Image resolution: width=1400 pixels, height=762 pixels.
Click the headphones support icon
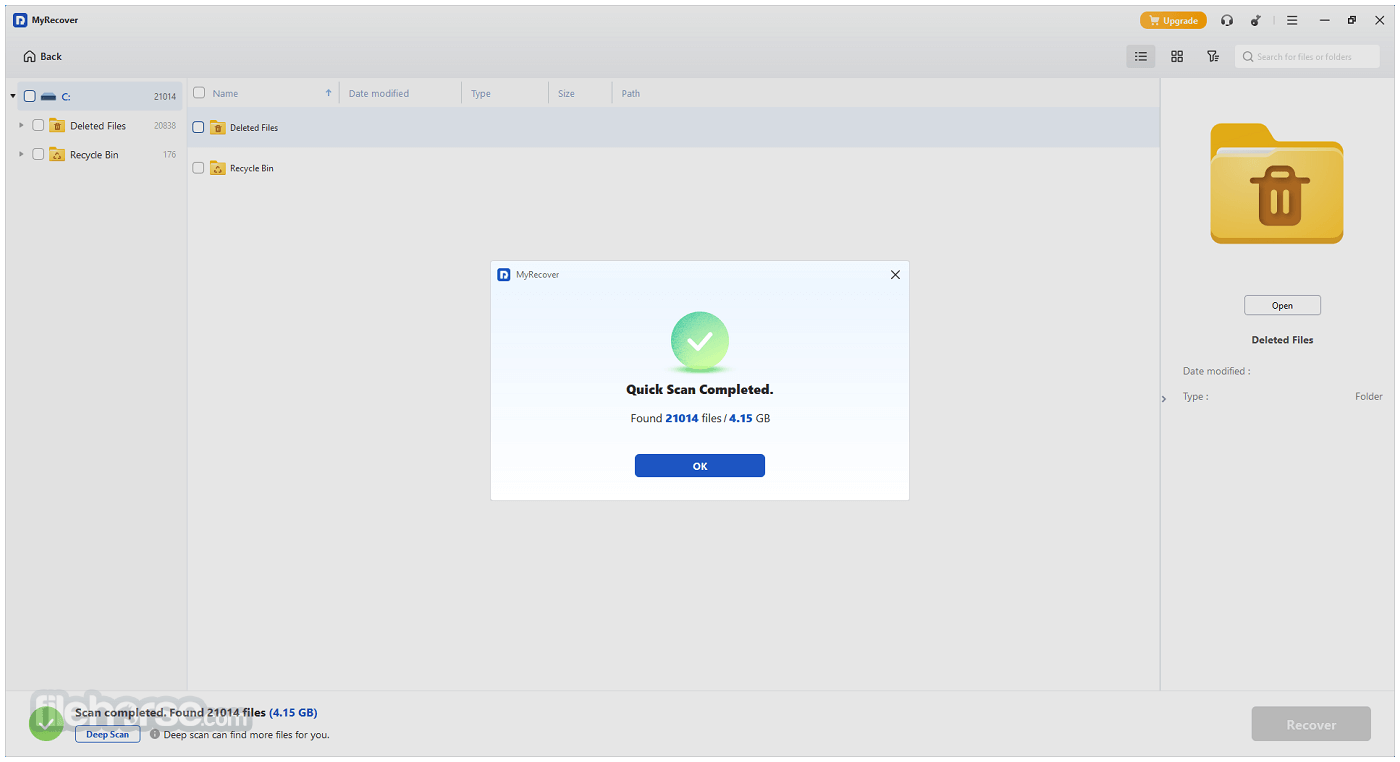pos(1227,20)
